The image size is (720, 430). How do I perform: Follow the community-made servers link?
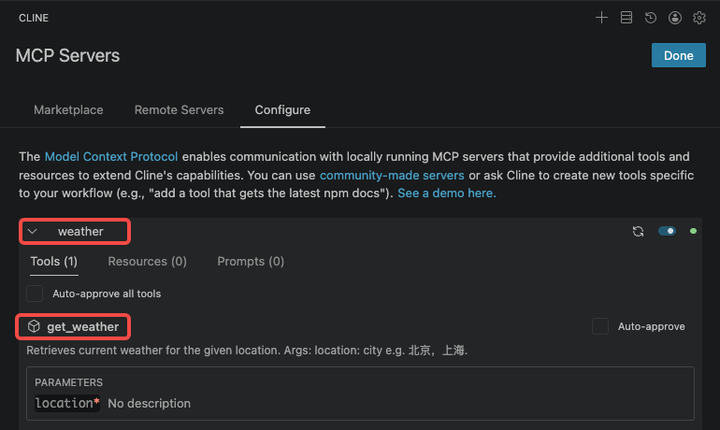(x=392, y=175)
